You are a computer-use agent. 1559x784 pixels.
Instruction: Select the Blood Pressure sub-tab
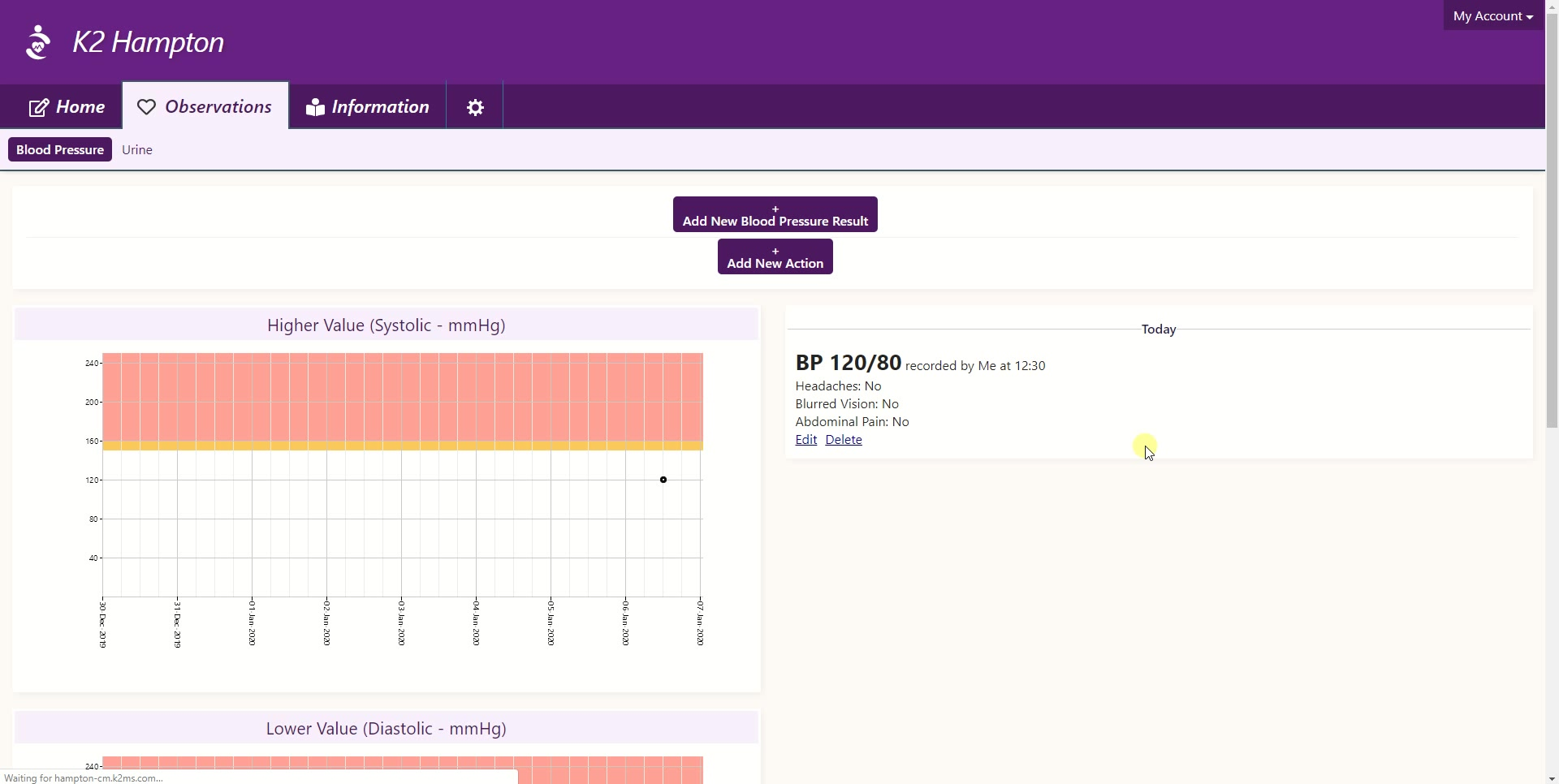60,149
